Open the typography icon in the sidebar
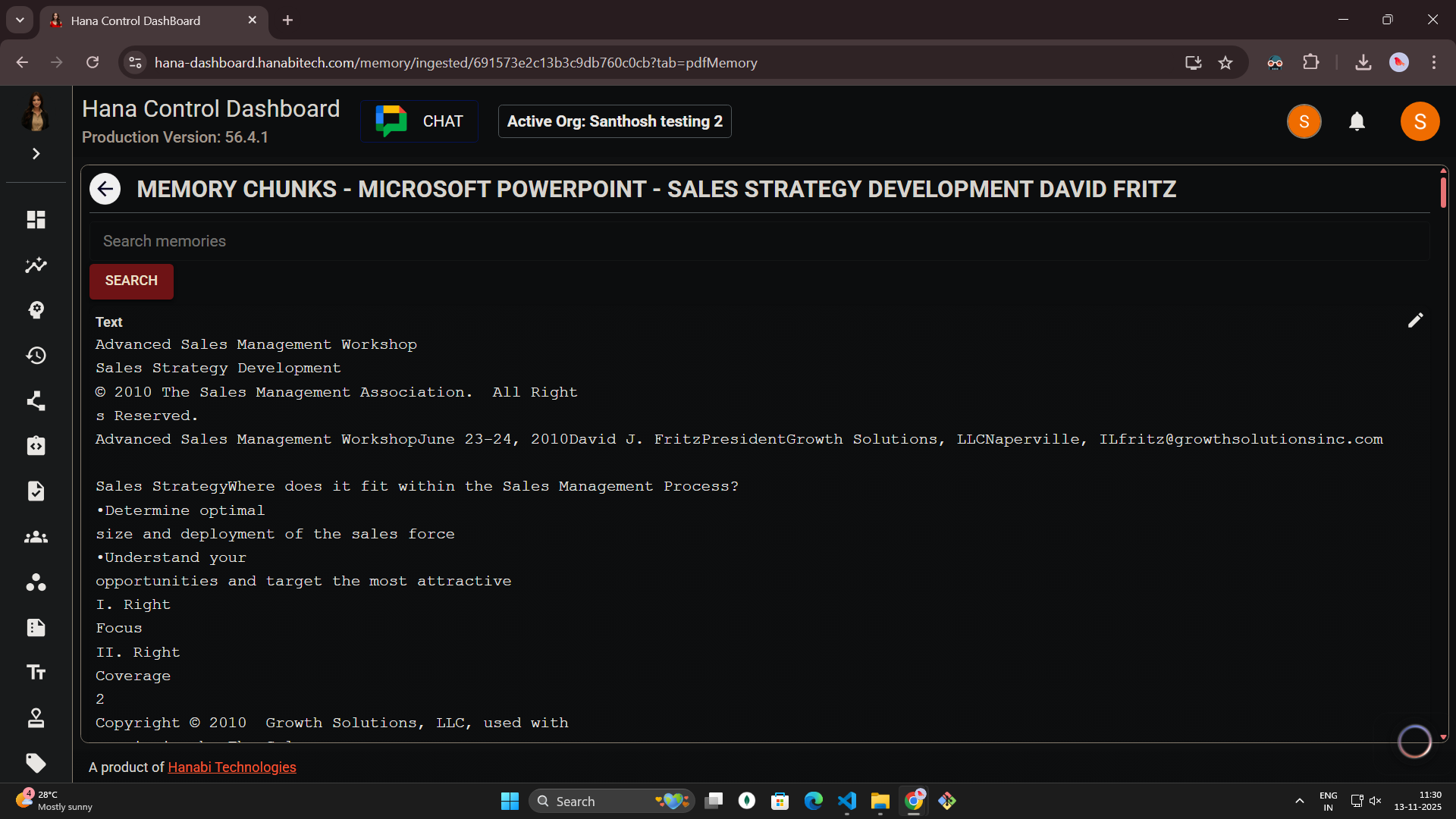Viewport: 1456px width, 819px height. click(36, 673)
